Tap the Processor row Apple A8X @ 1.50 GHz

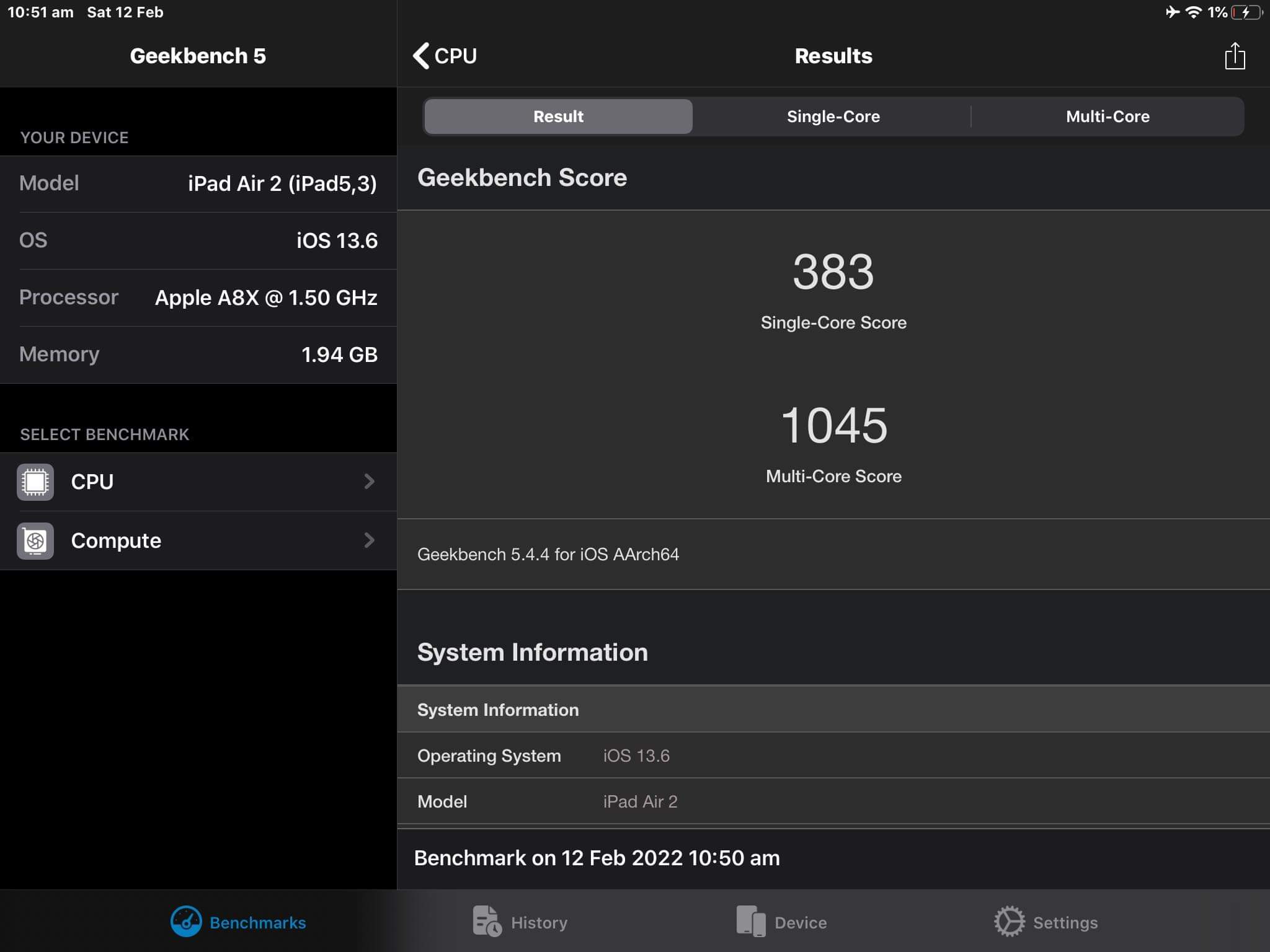click(198, 297)
